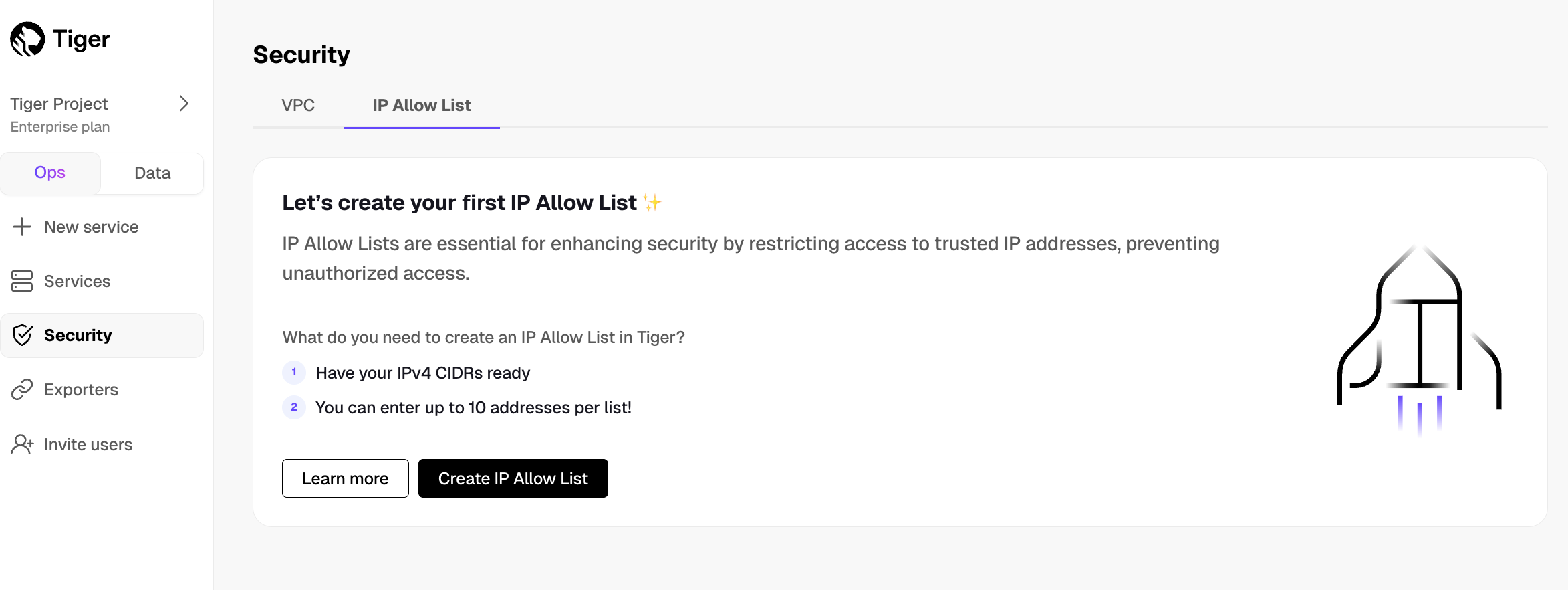Open the Tiger Project switcher
Screen dimensions: 1568x590
pos(59,104)
